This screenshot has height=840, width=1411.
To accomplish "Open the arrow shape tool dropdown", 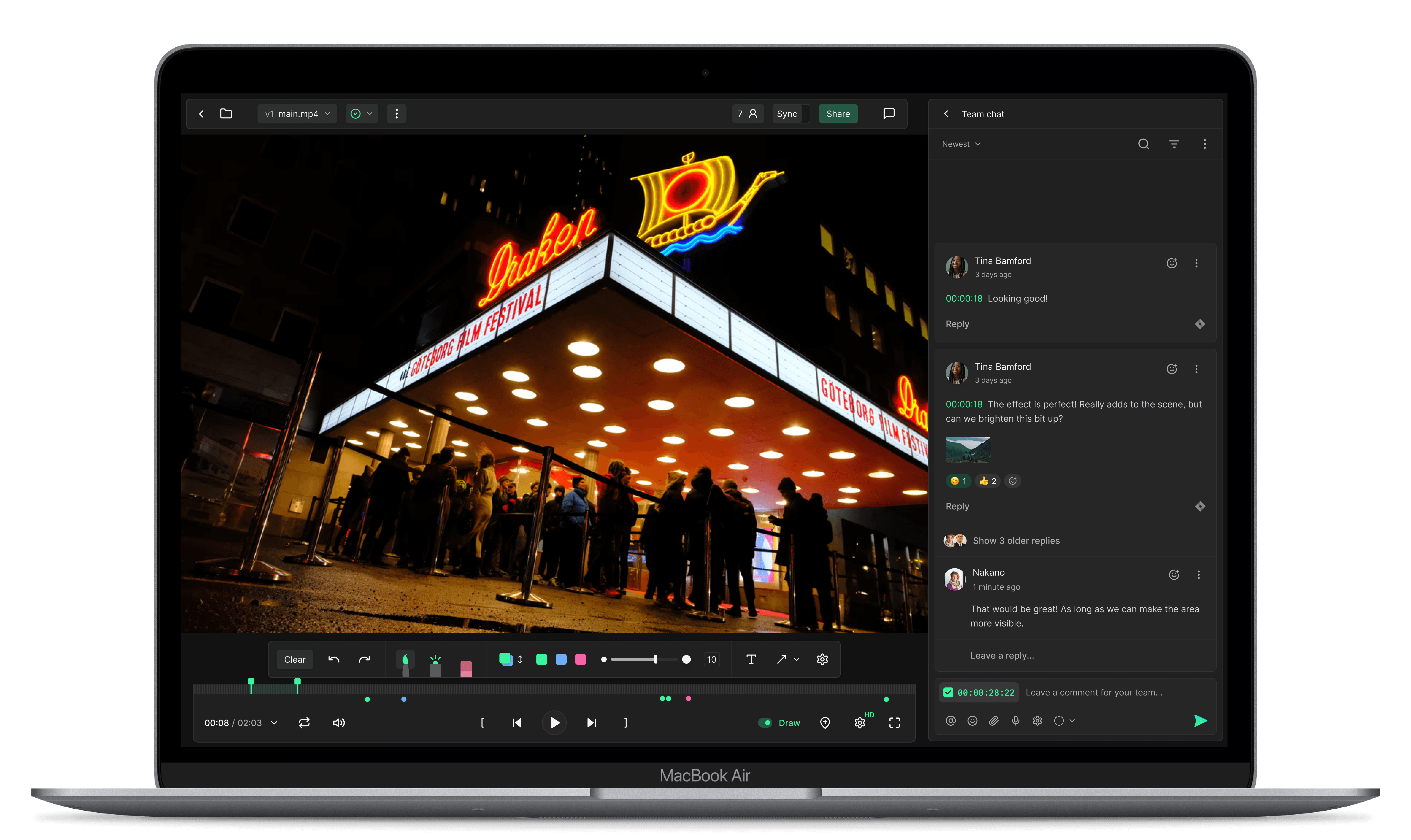I will (x=796, y=659).
